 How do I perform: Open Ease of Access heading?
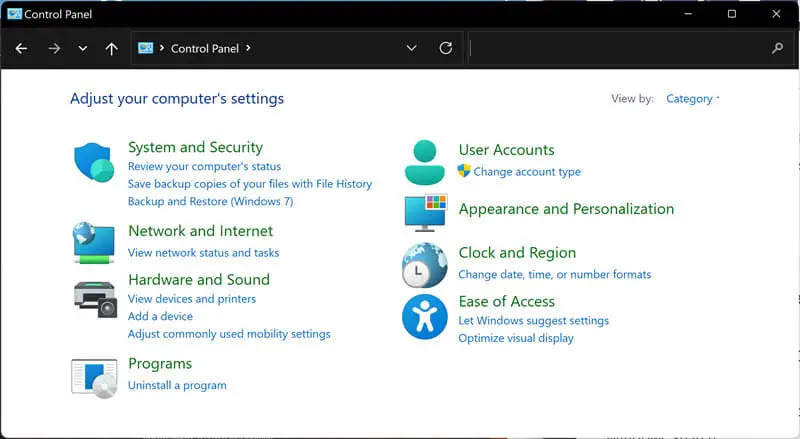tap(507, 302)
